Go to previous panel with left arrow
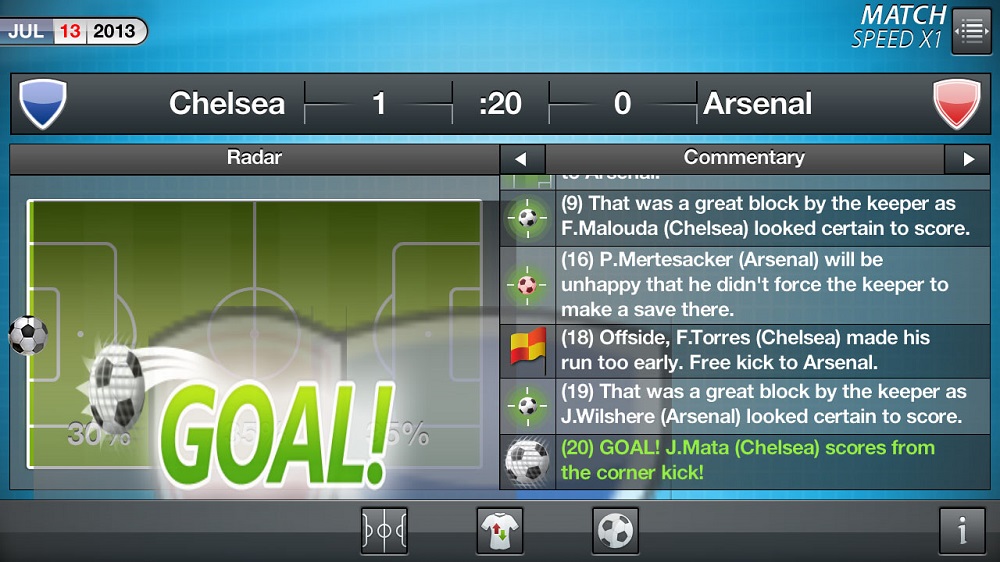This screenshot has height=562, width=1000. [x=521, y=159]
